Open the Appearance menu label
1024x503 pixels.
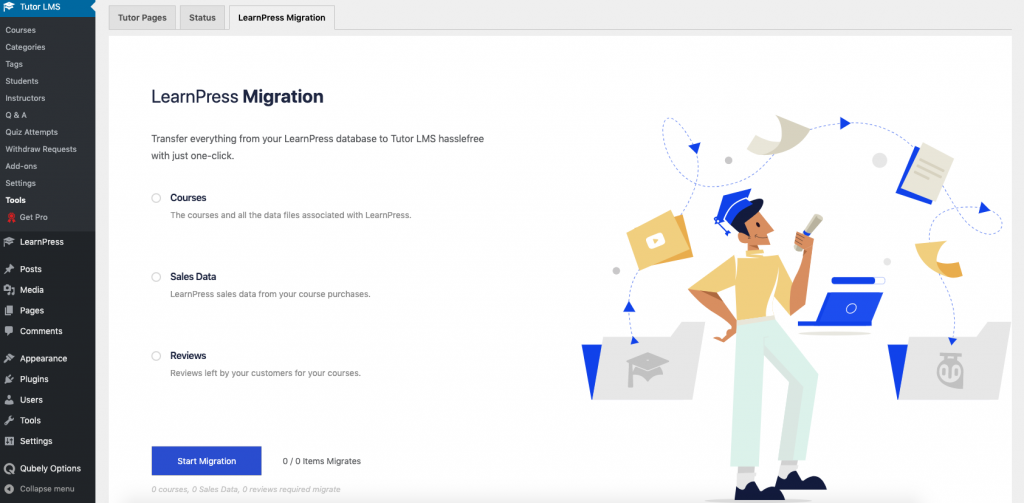point(43,359)
